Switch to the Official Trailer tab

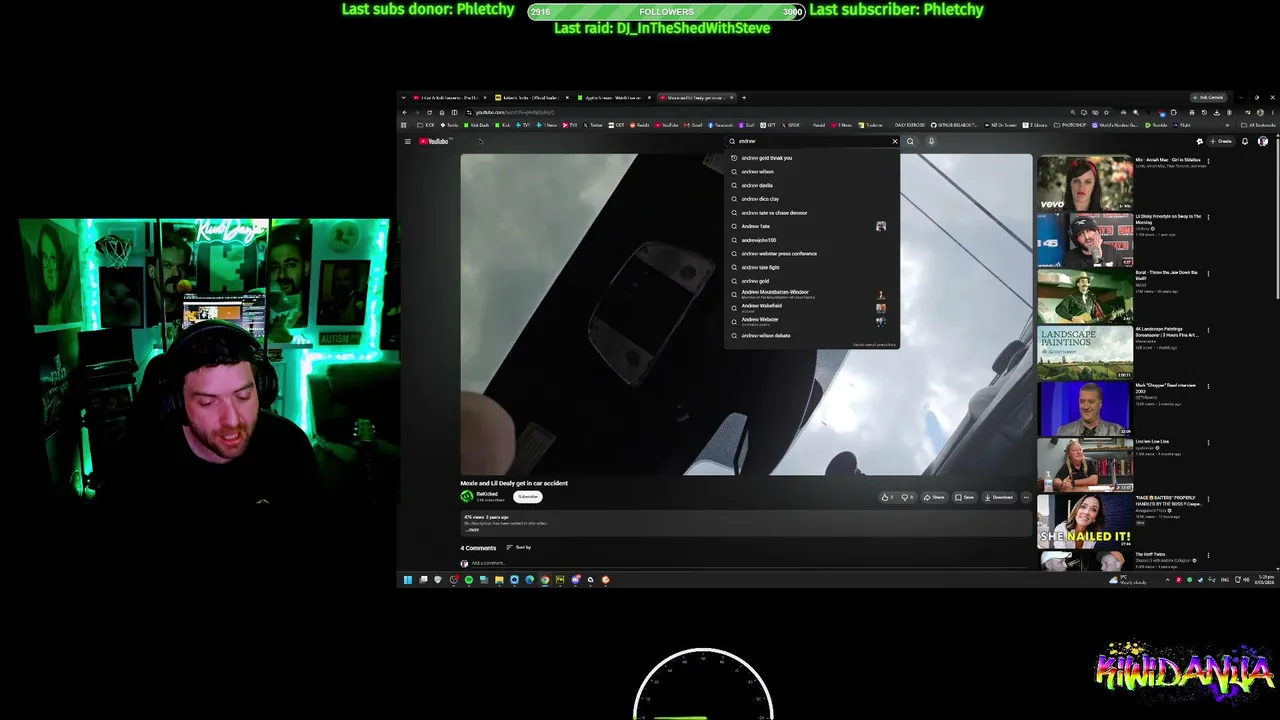tap(531, 98)
